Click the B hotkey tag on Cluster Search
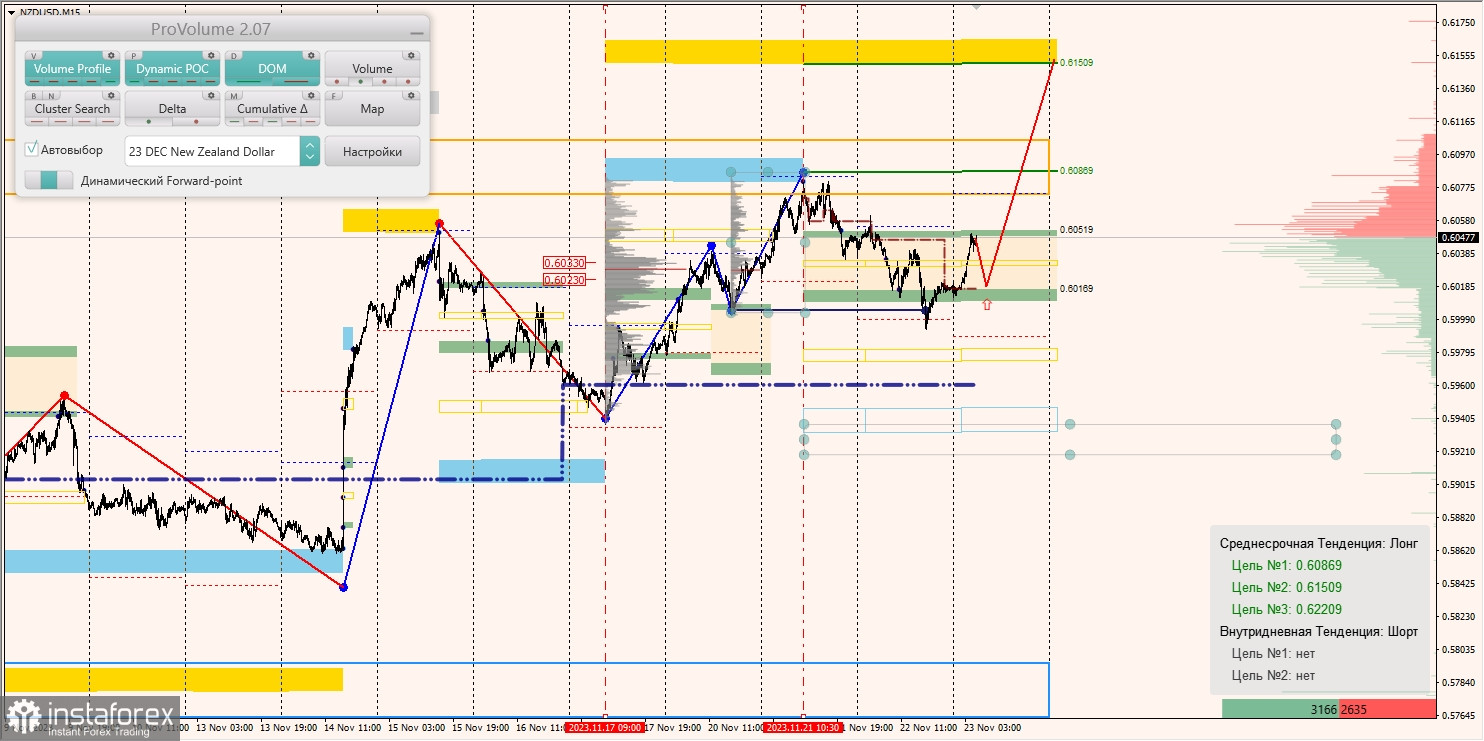 pos(33,96)
